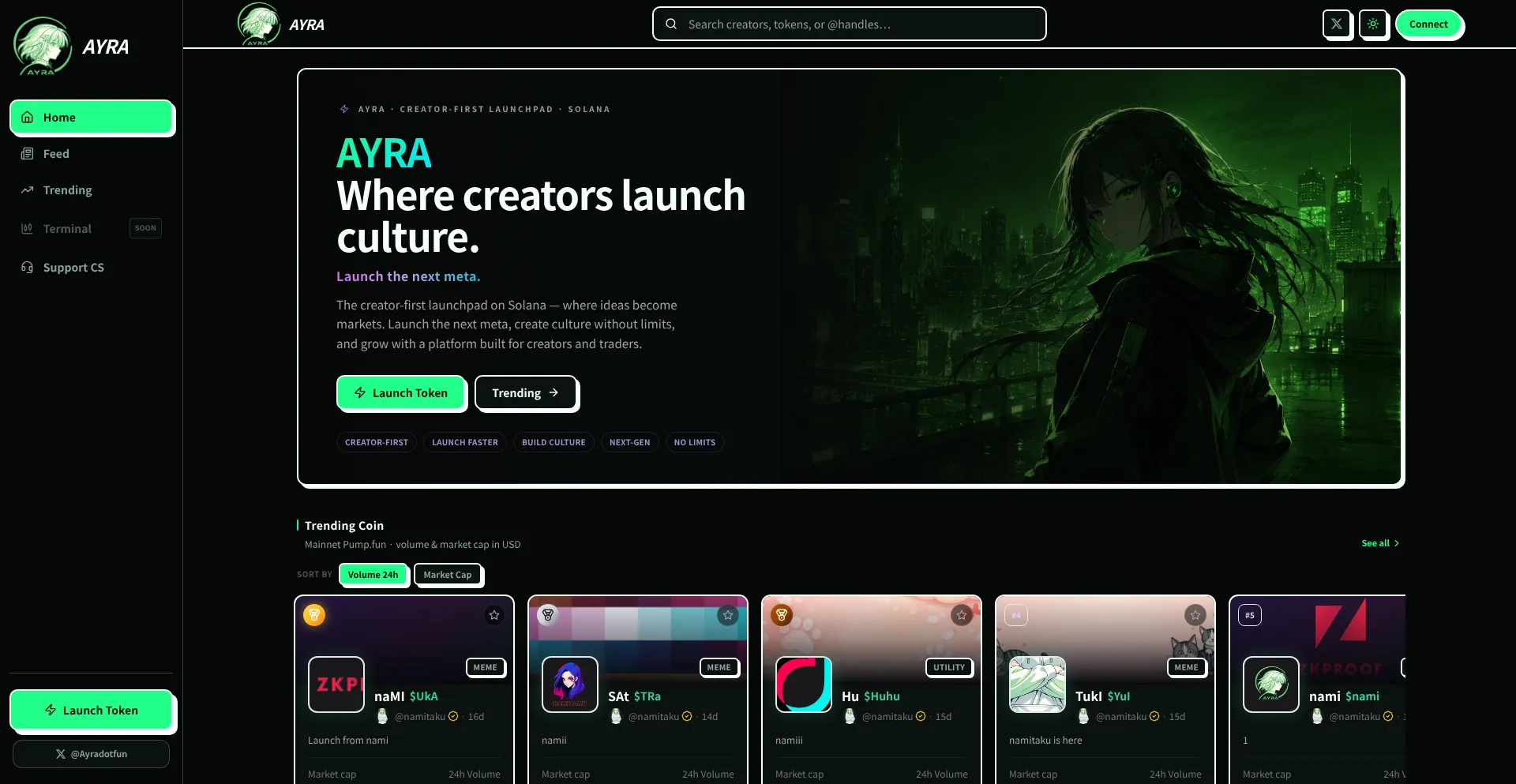This screenshot has width=1516, height=784.
Task: Click the silver medal rank icon on SAt card
Action: [x=548, y=615]
